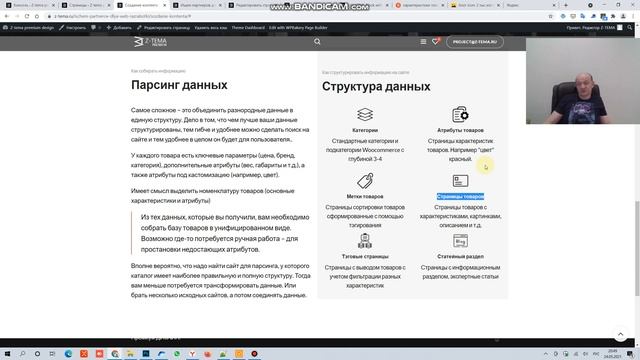
Task: Click the Метки товаров heading text
Action: 365,196
